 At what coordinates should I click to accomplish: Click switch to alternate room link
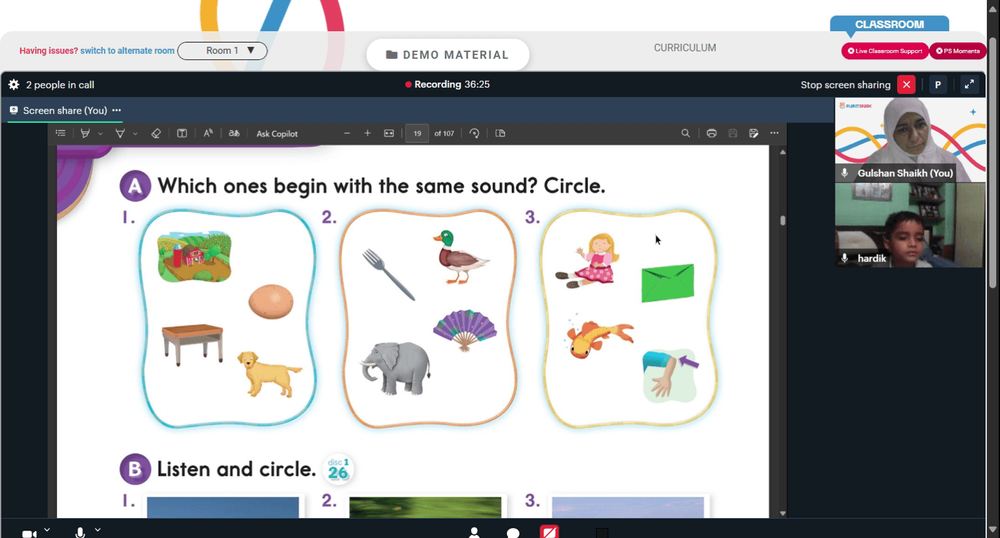pos(127,51)
